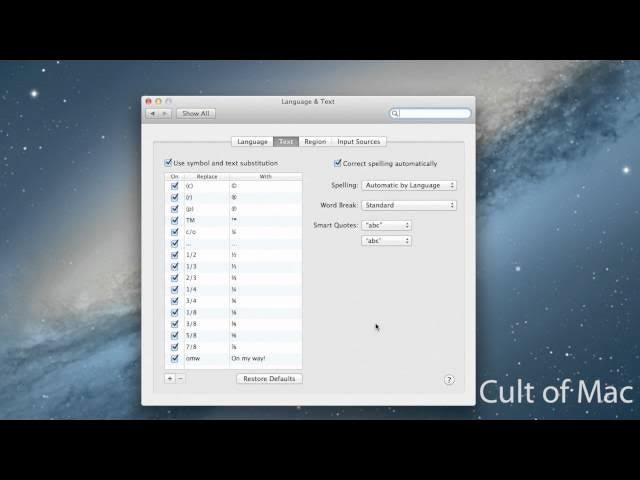Uncheck the 1/2 fraction substitution
The width and height of the screenshot is (640, 480).
[x=175, y=255]
